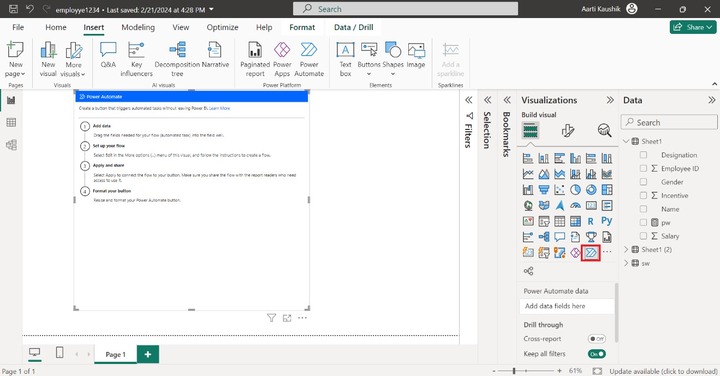Check the Name field

[x=643, y=209]
